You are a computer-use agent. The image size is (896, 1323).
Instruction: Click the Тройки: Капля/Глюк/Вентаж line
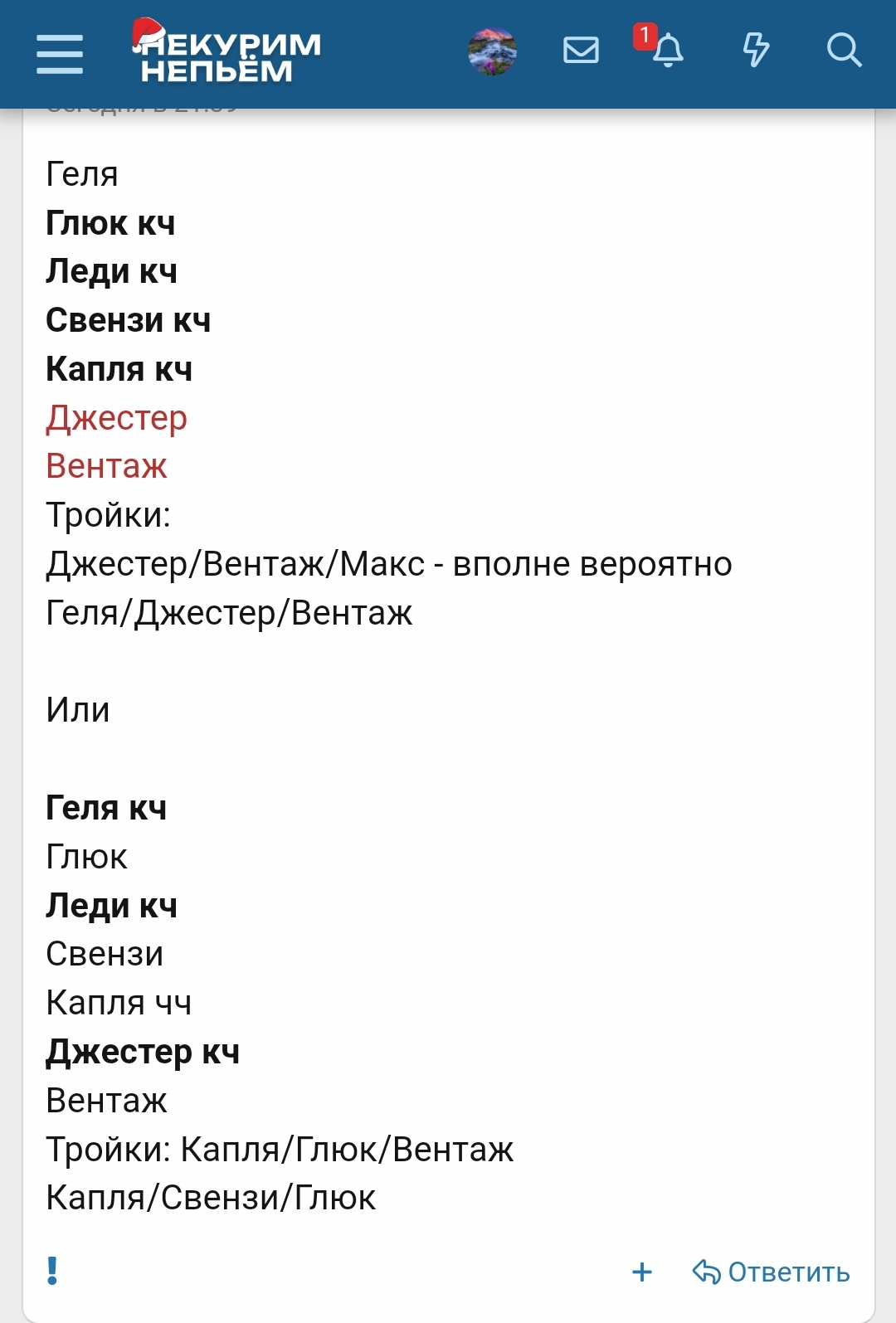point(280,1150)
